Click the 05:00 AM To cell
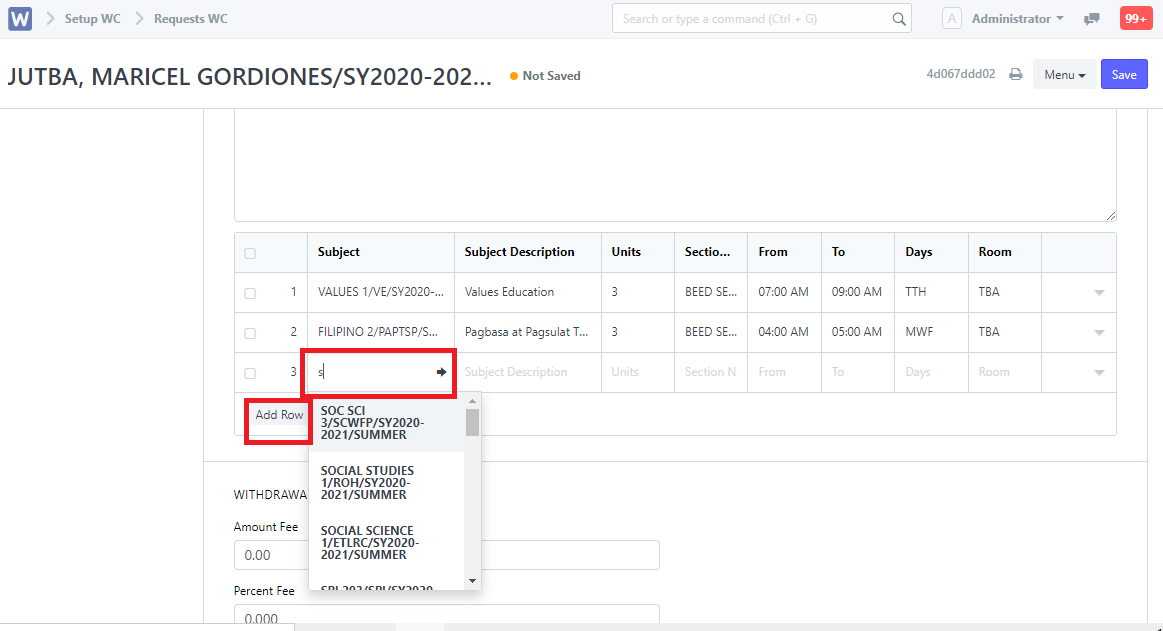Viewport: 1163px width, 631px height. pyautogui.click(x=858, y=332)
